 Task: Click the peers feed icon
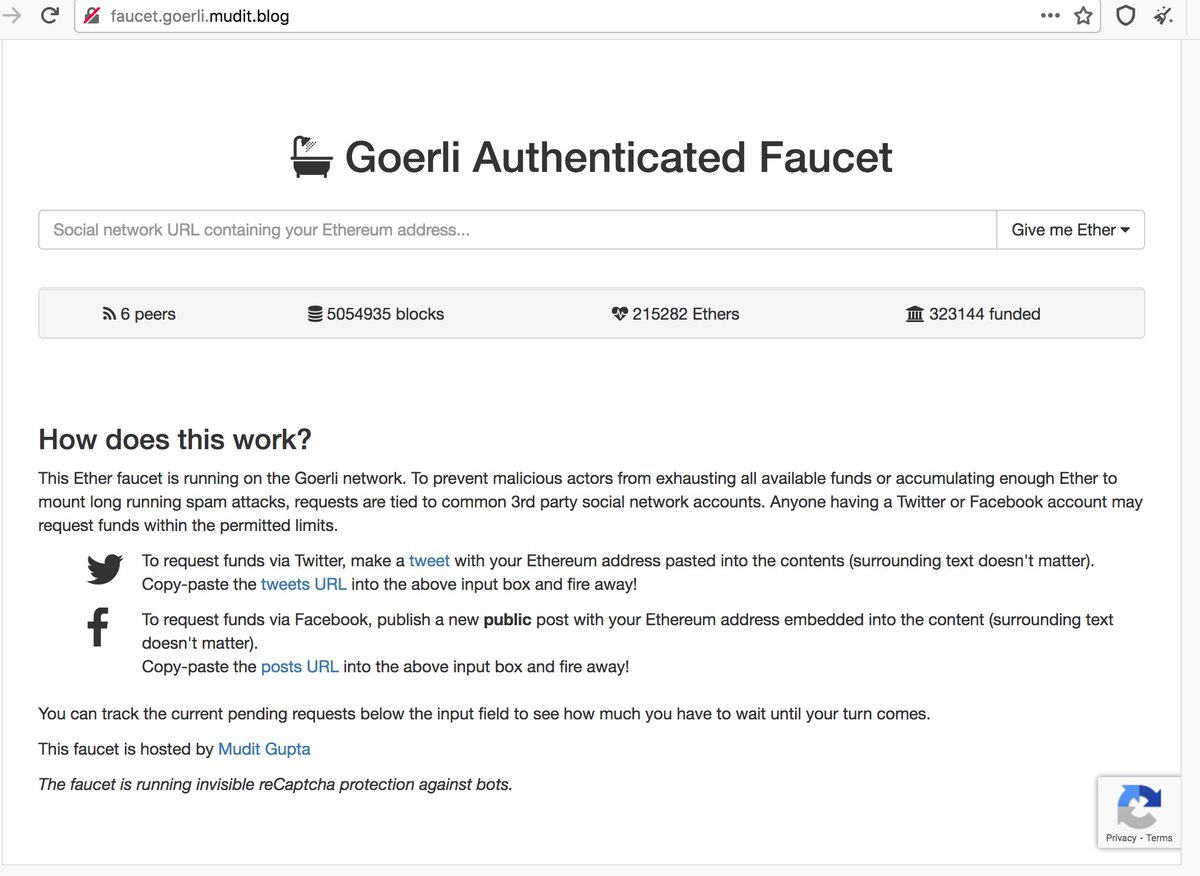click(x=109, y=314)
